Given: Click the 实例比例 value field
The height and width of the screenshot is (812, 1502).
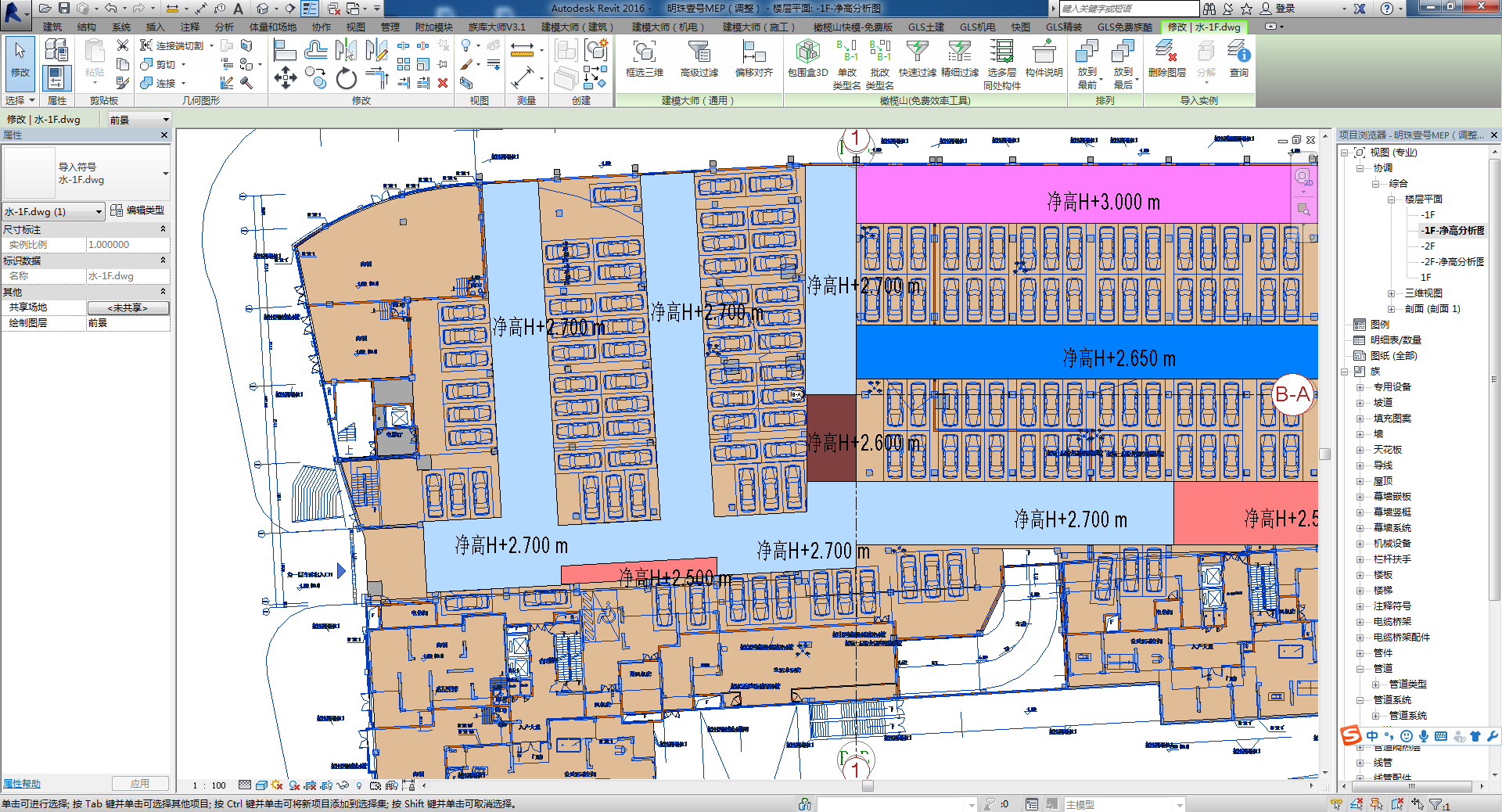Looking at the screenshot, I should click(128, 245).
